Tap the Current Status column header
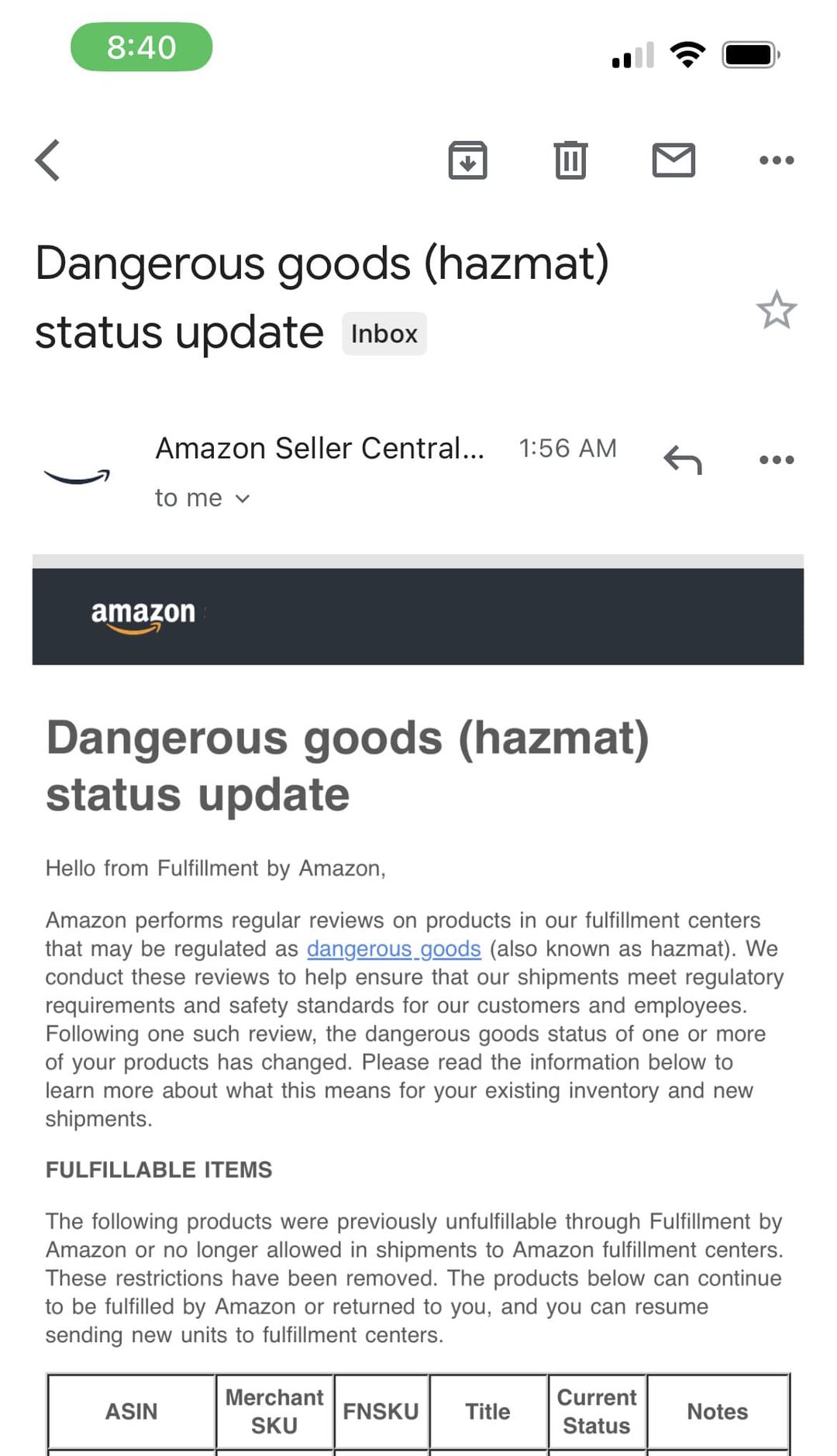 tap(597, 1412)
